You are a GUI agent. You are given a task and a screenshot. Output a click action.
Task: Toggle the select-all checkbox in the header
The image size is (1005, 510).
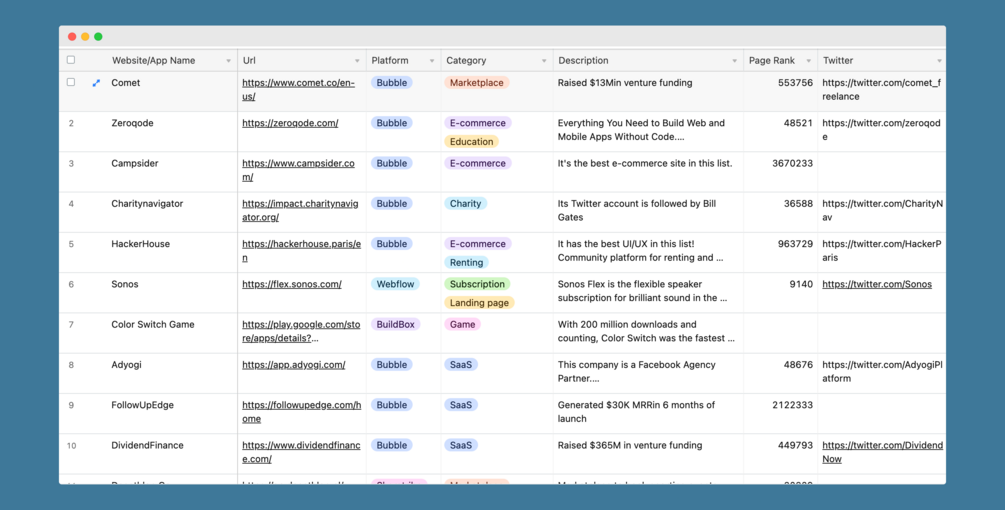[x=71, y=60]
